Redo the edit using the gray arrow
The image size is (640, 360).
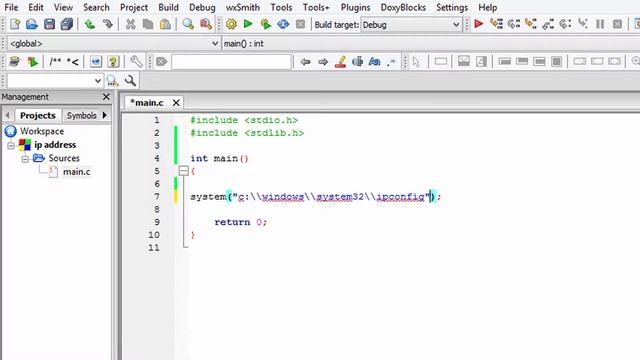[107, 24]
